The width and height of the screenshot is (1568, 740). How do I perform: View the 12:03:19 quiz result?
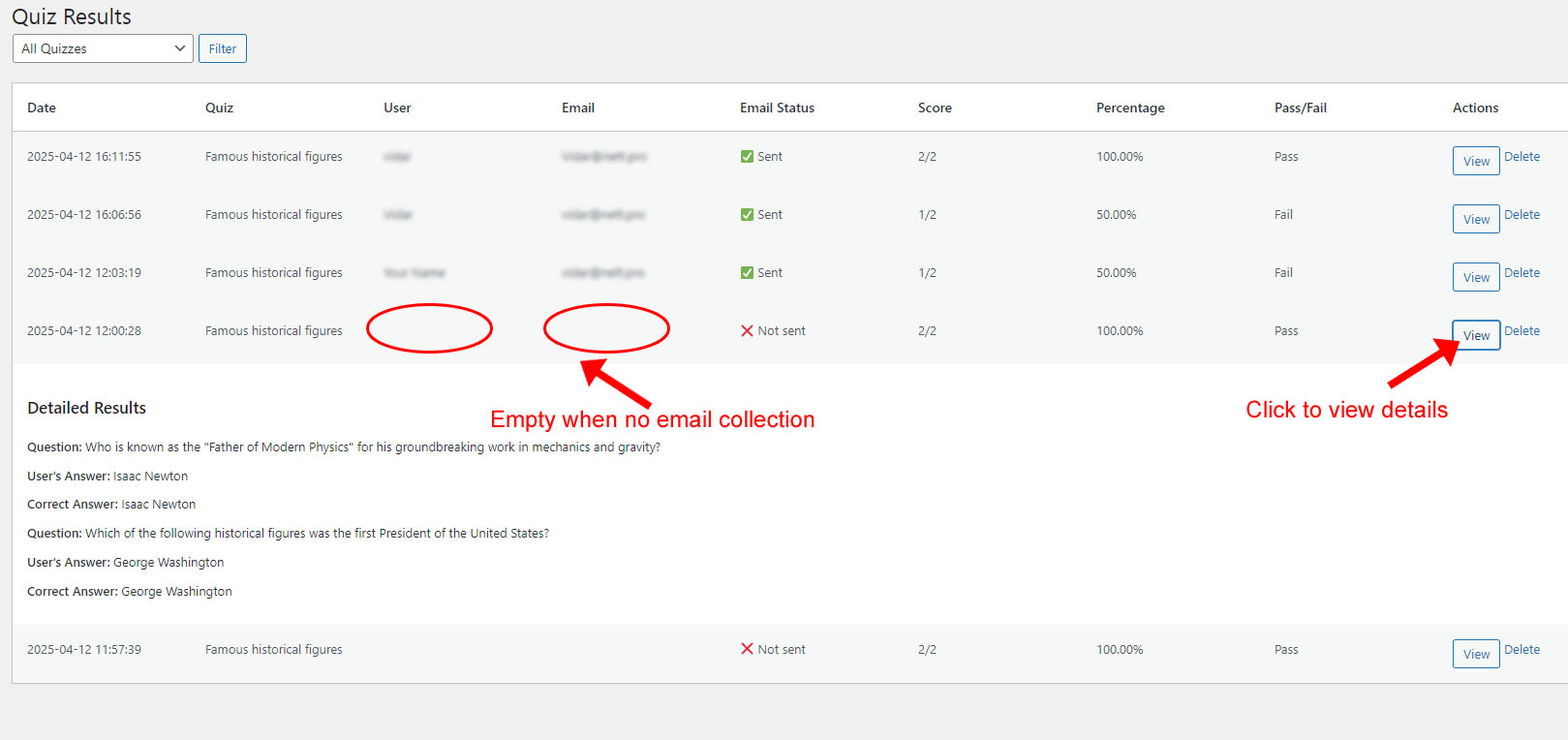click(x=1476, y=277)
